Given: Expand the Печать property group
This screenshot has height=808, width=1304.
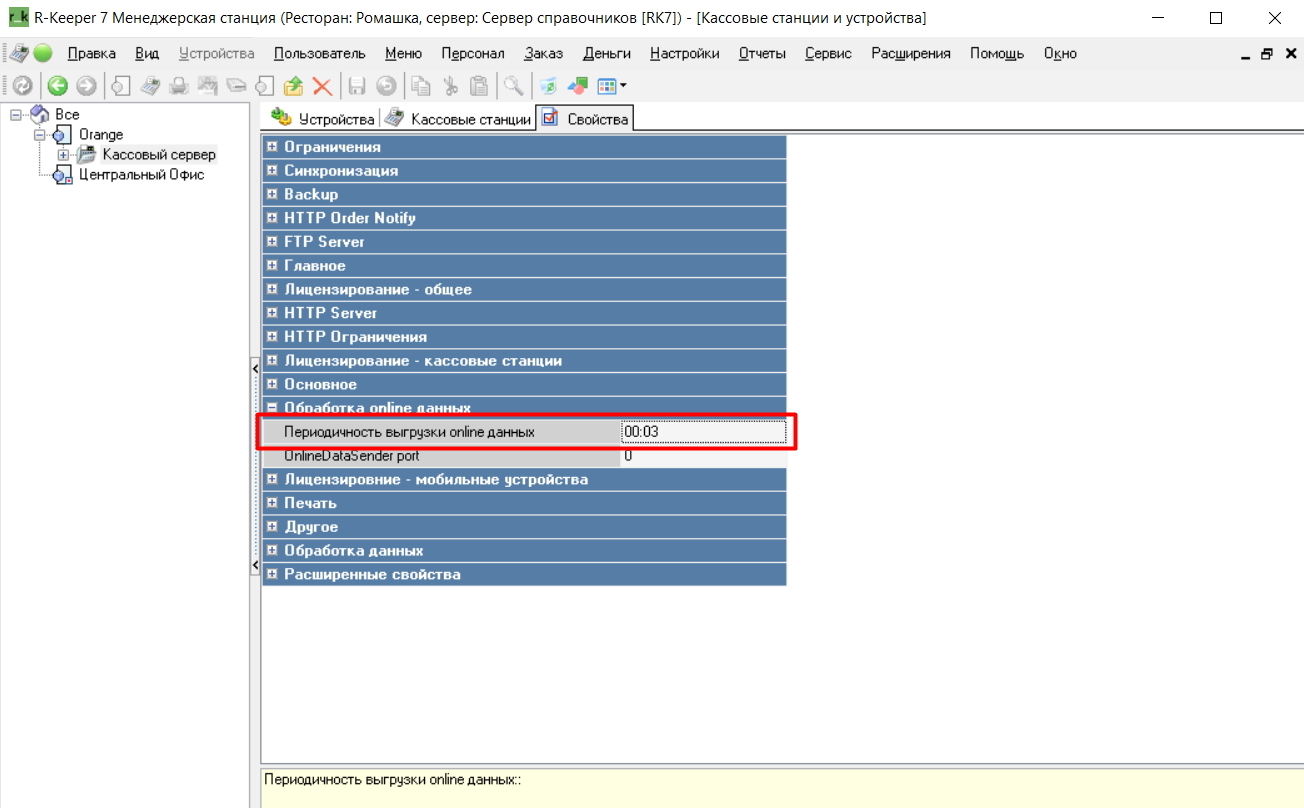Looking at the screenshot, I should pyautogui.click(x=272, y=503).
